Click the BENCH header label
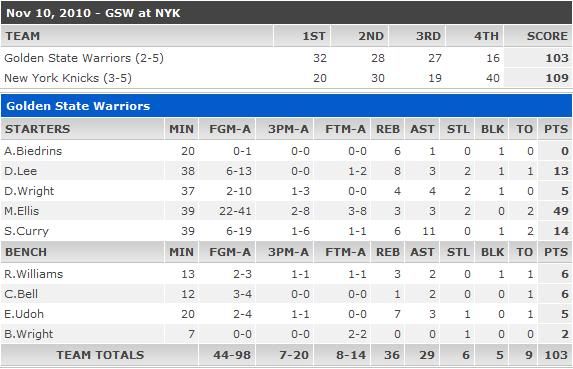This screenshot has width=573, height=369. tap(26, 252)
